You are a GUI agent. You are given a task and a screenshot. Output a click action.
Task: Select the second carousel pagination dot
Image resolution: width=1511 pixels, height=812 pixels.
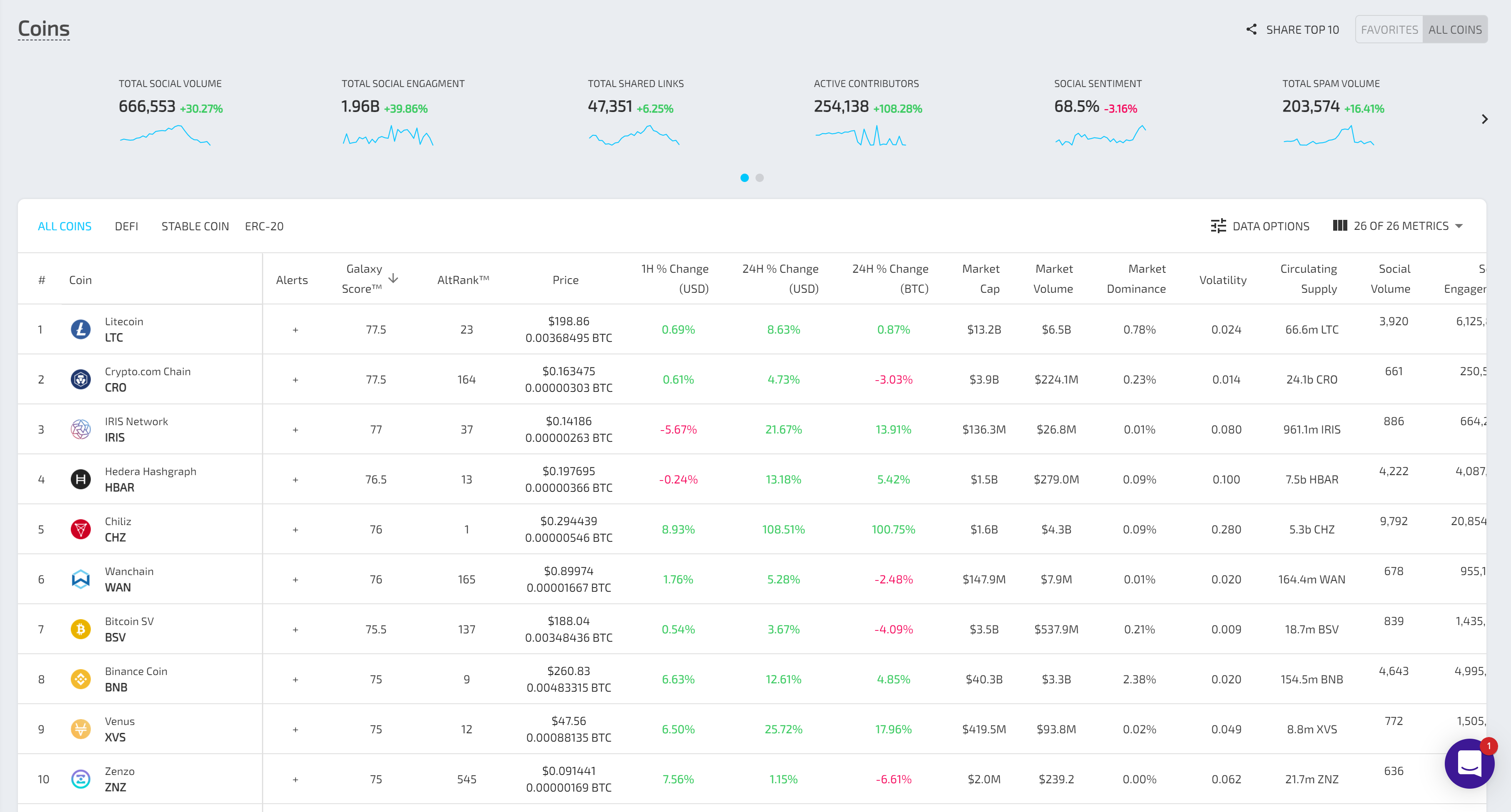(x=760, y=178)
